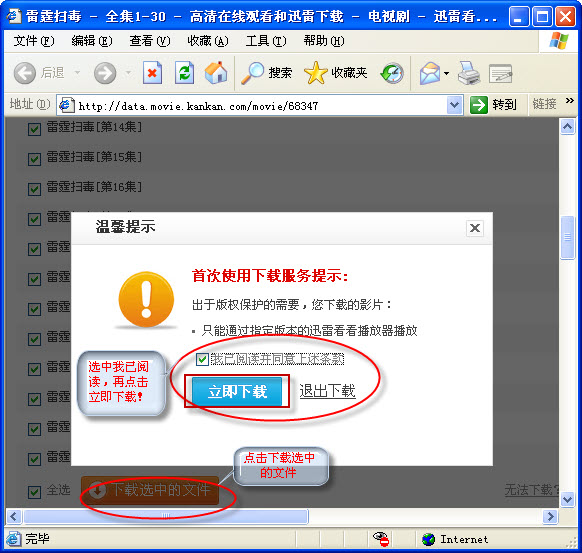Go to the Home page icon
The image size is (582, 553).
216,72
